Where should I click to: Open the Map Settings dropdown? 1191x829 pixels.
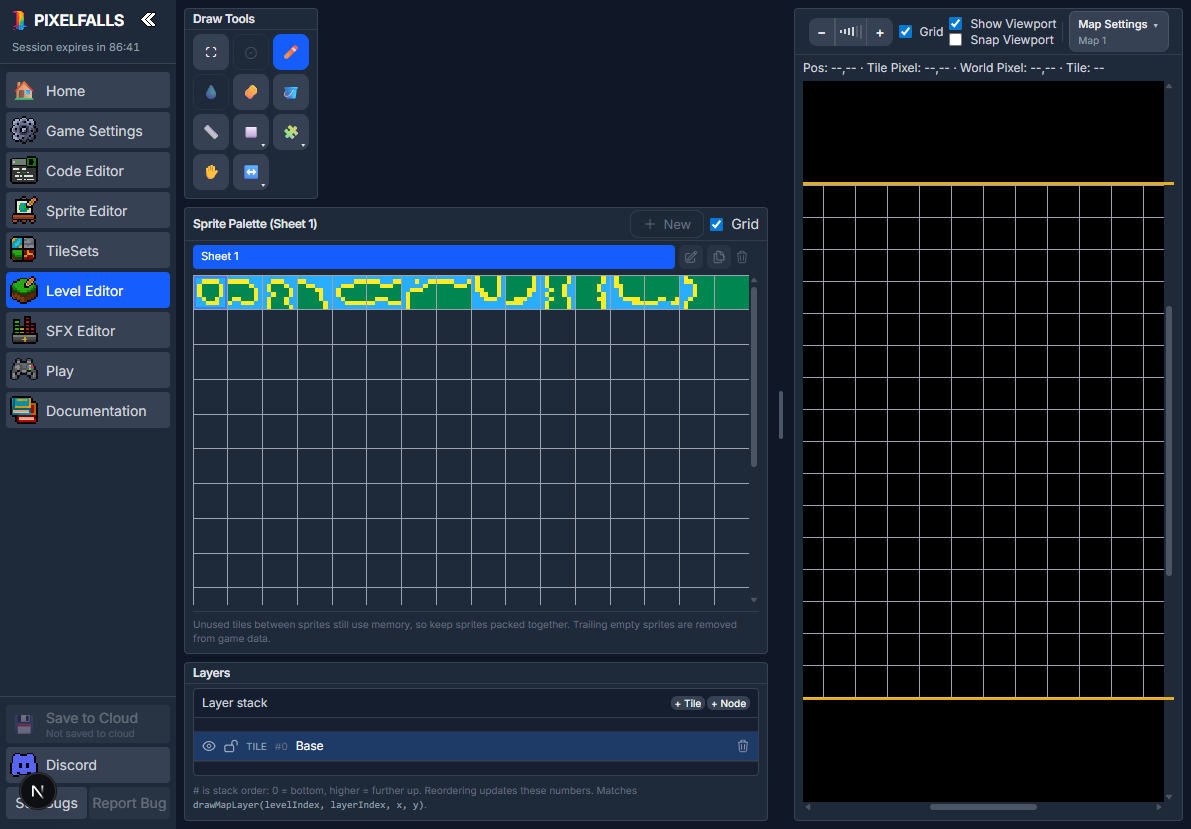(x=1118, y=31)
